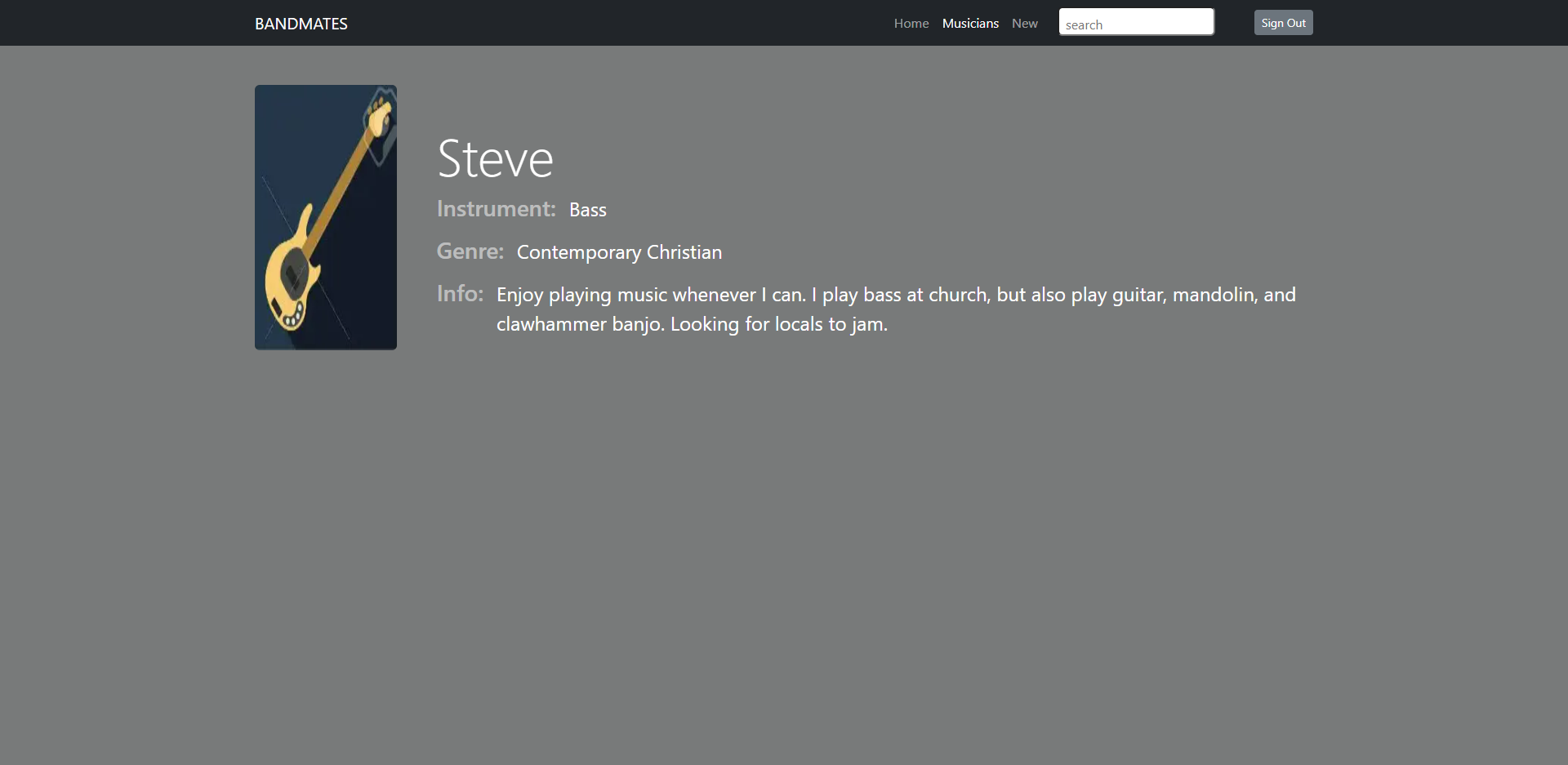Open the Musicians navigation link

coord(969,23)
